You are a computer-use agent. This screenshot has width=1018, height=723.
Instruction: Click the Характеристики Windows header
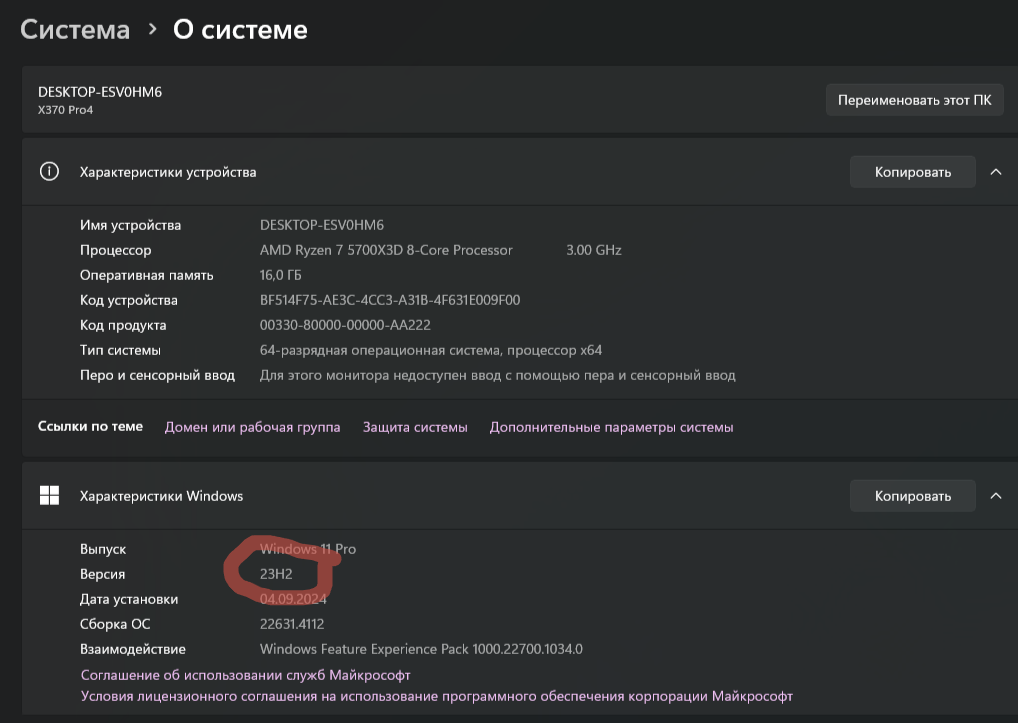pos(161,495)
